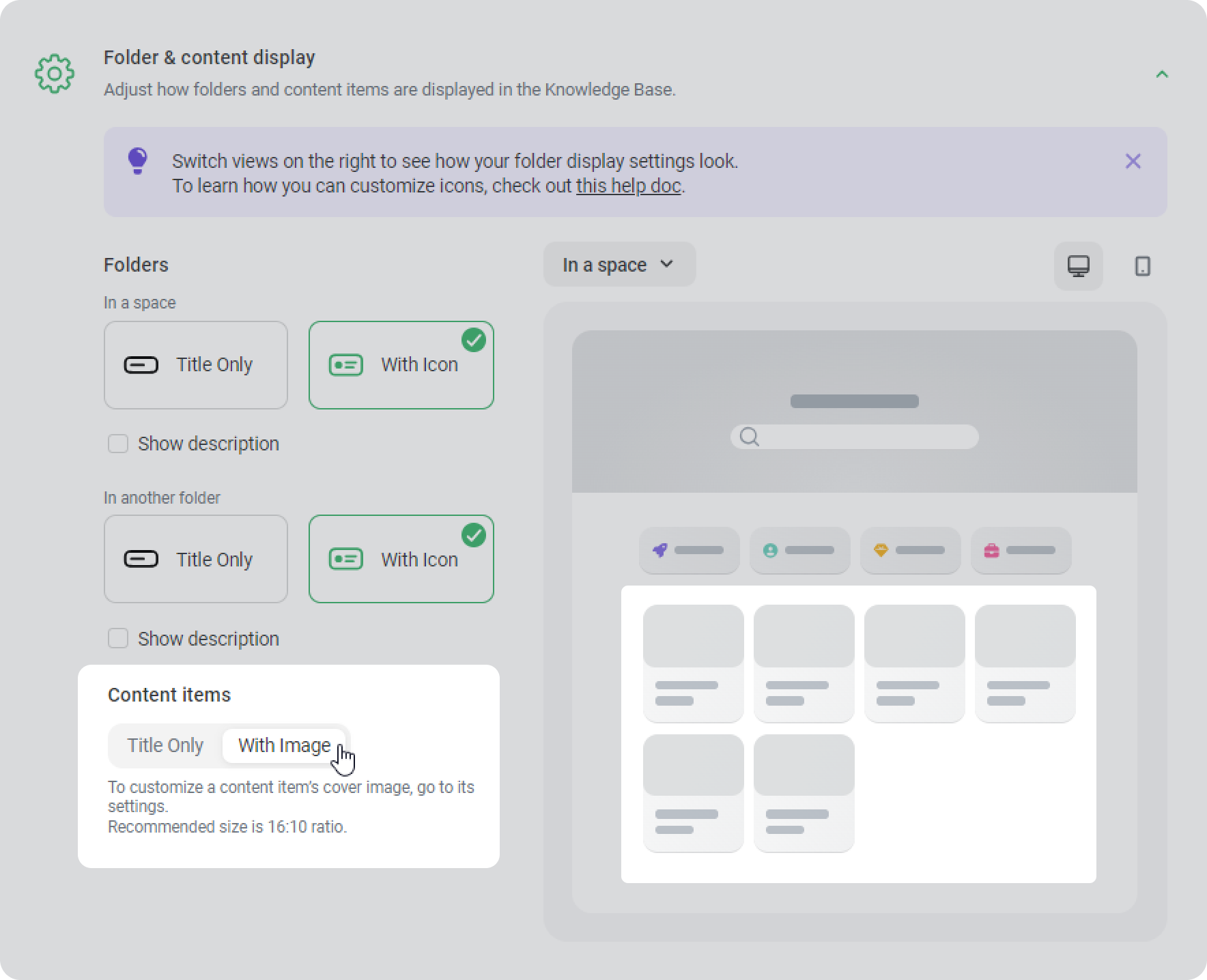Click the search magnifier in preview
1207x980 pixels.
click(750, 437)
